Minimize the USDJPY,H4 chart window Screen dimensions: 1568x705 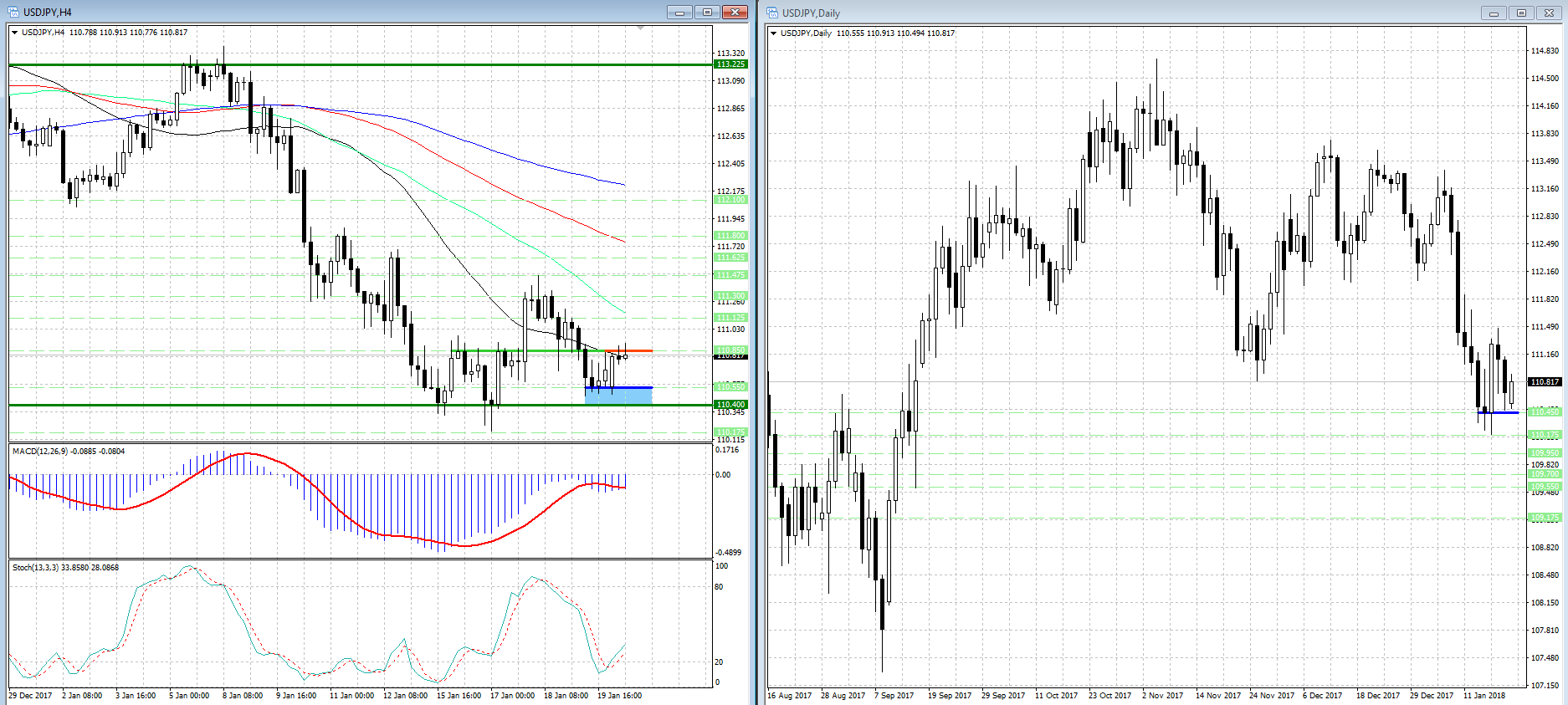coord(679,13)
